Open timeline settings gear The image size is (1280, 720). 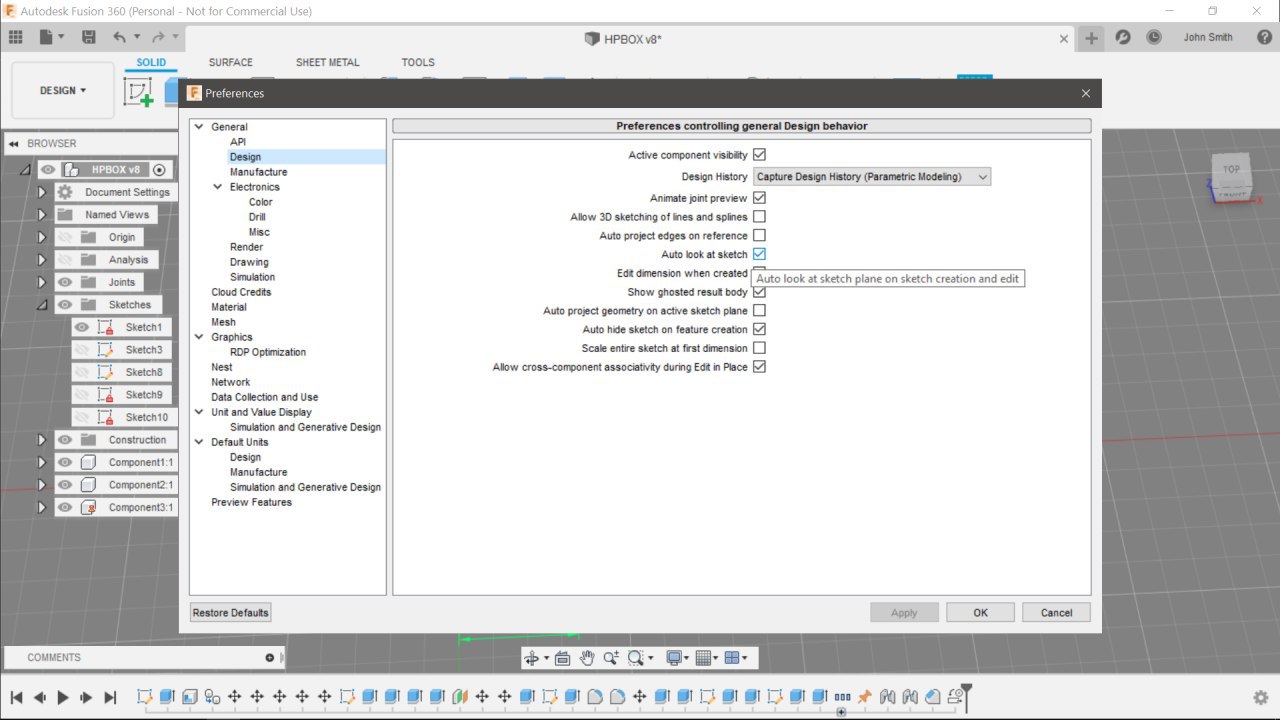1261,697
